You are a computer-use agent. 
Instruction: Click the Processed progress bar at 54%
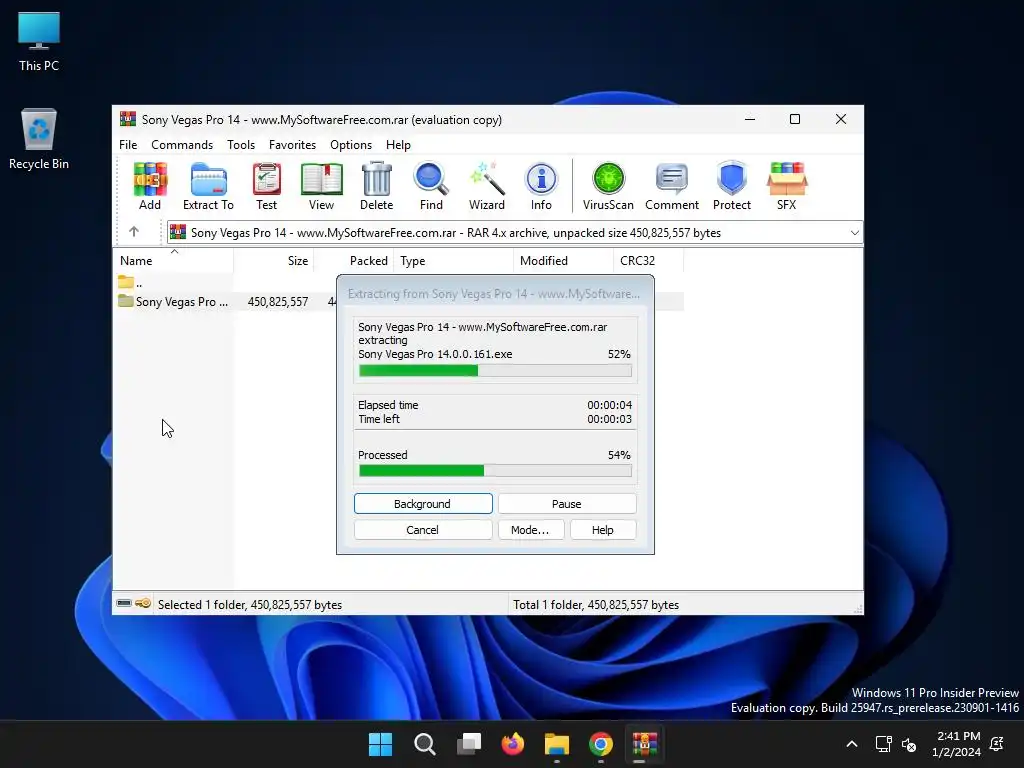tap(495, 471)
